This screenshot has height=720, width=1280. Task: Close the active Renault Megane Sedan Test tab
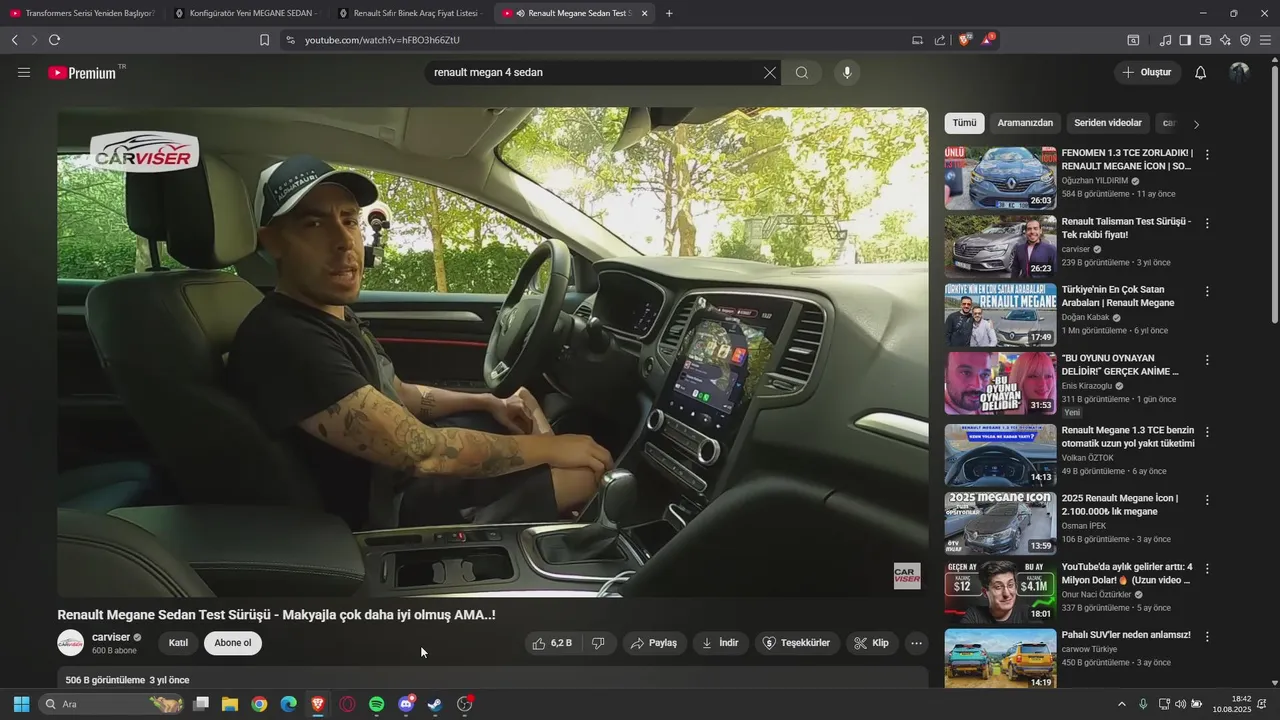click(644, 13)
